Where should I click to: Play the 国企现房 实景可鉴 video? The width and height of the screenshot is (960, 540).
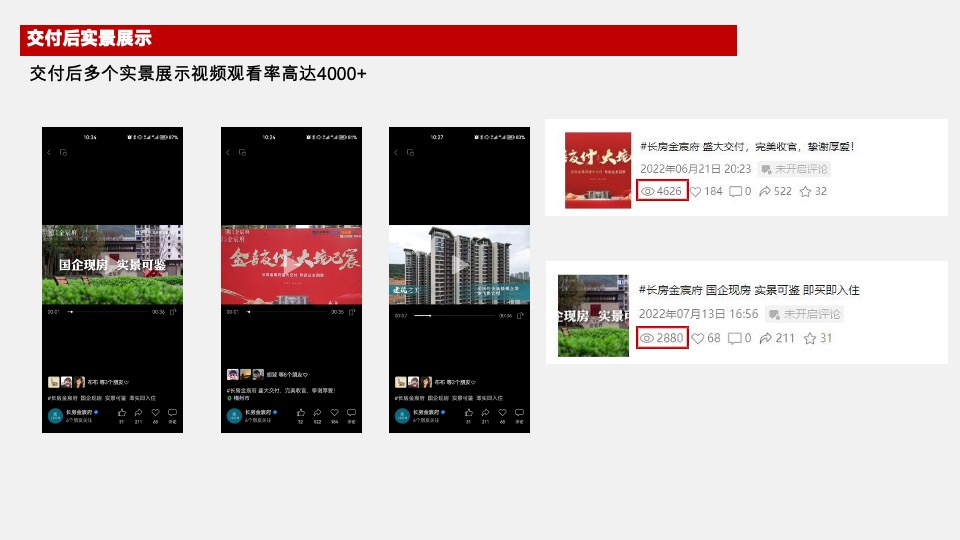tap(112, 264)
